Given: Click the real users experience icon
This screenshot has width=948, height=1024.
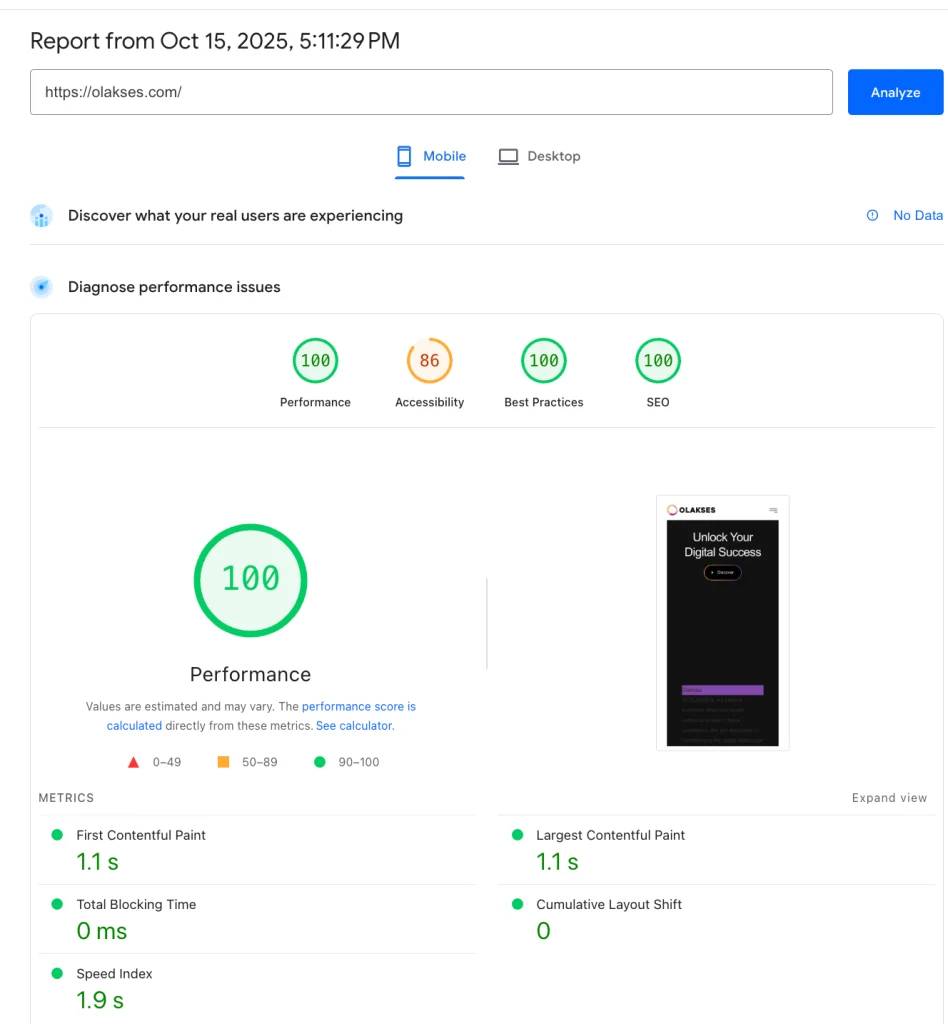Looking at the screenshot, I should click(41, 216).
